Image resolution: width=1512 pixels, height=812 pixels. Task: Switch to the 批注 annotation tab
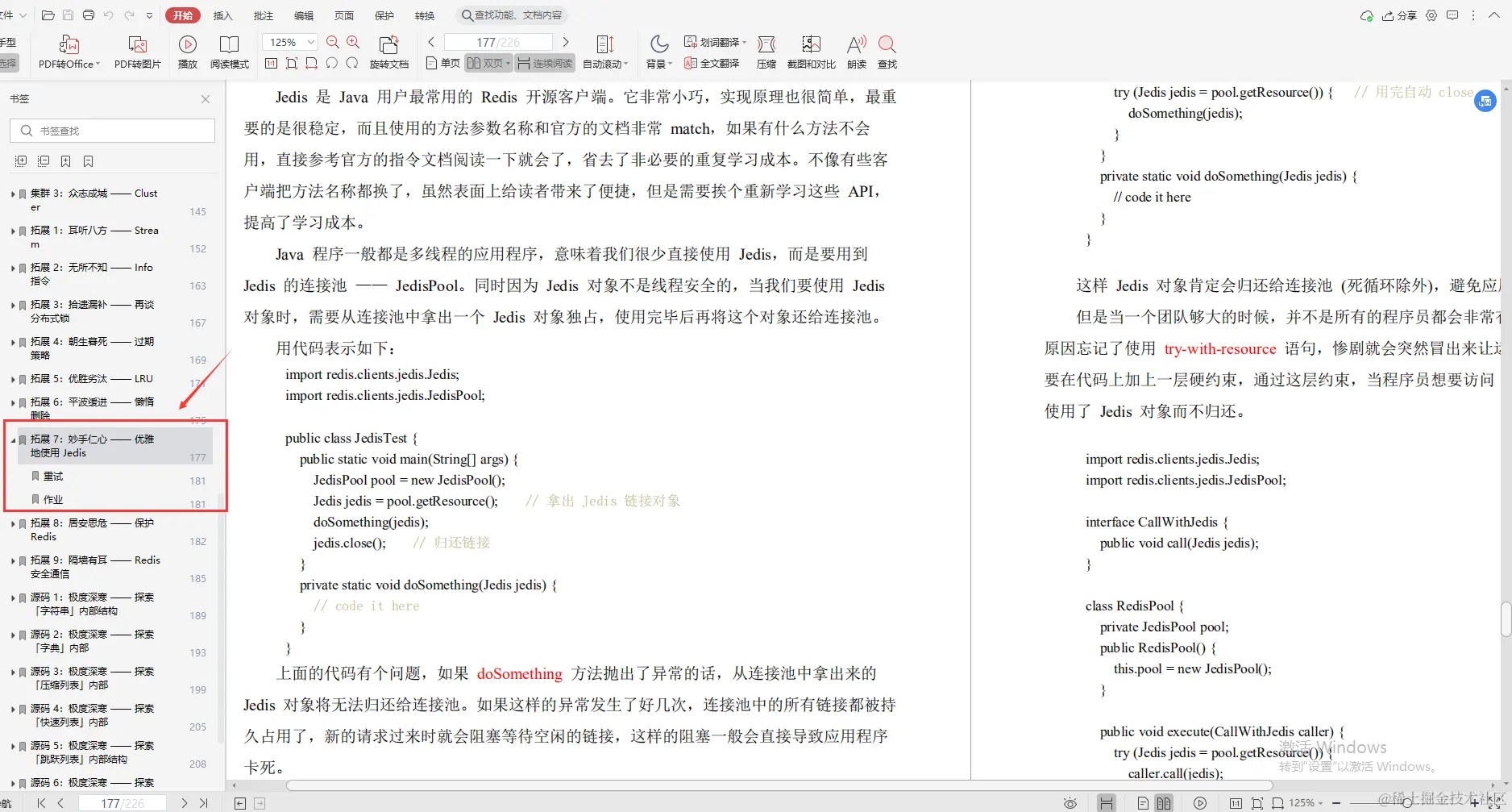click(x=263, y=15)
